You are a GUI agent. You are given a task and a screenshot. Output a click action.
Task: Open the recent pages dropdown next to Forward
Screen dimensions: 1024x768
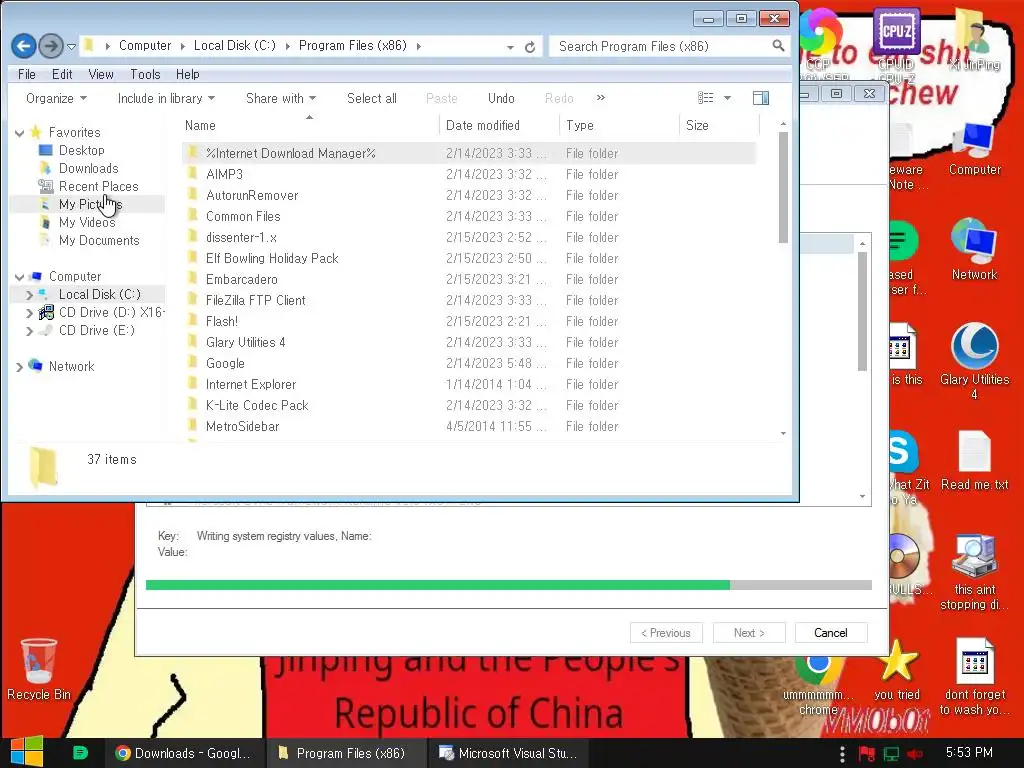(71, 46)
